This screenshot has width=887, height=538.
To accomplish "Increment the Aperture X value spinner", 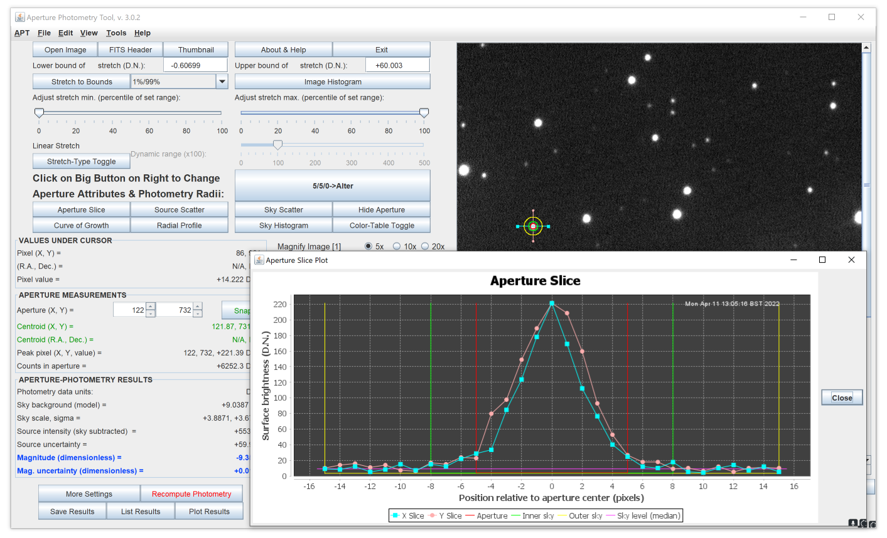I will (151, 306).
